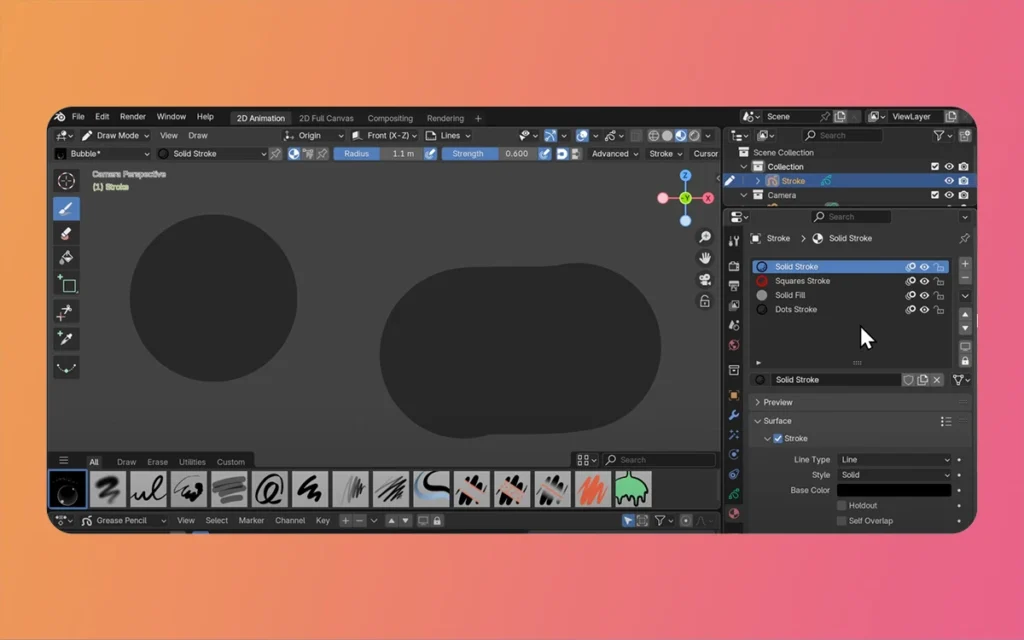The width and height of the screenshot is (1024, 640).
Task: Select the Curve tool
Action: [66, 368]
